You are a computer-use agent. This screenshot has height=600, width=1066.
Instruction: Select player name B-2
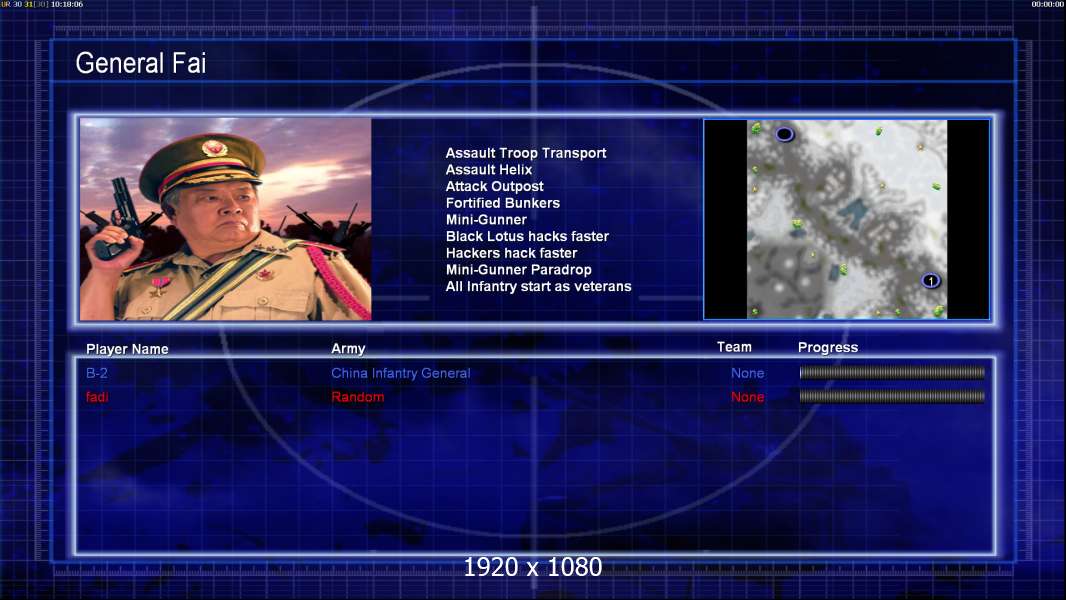pos(97,373)
